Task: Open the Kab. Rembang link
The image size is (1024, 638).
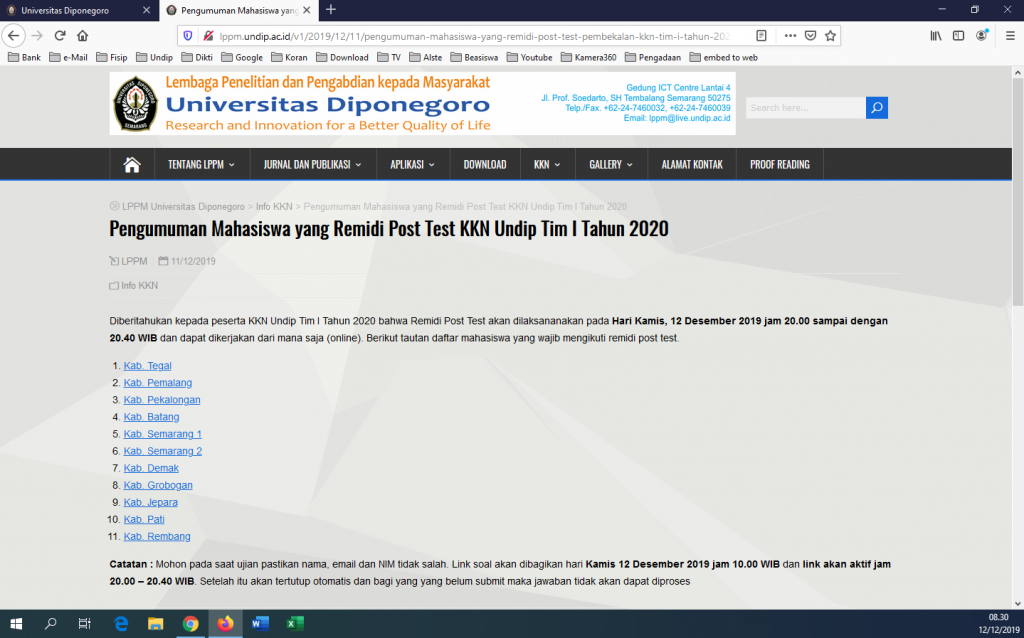Action: 157,537
